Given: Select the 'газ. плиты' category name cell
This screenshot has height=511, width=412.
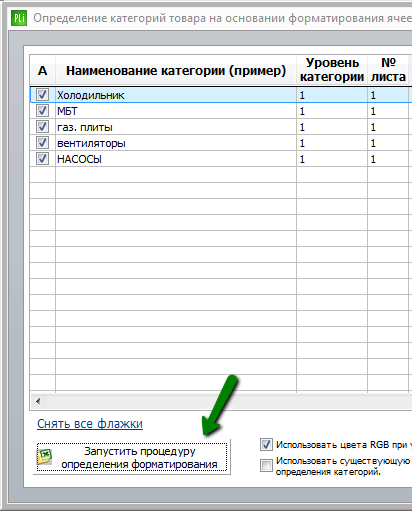Looking at the screenshot, I should 176,127.
